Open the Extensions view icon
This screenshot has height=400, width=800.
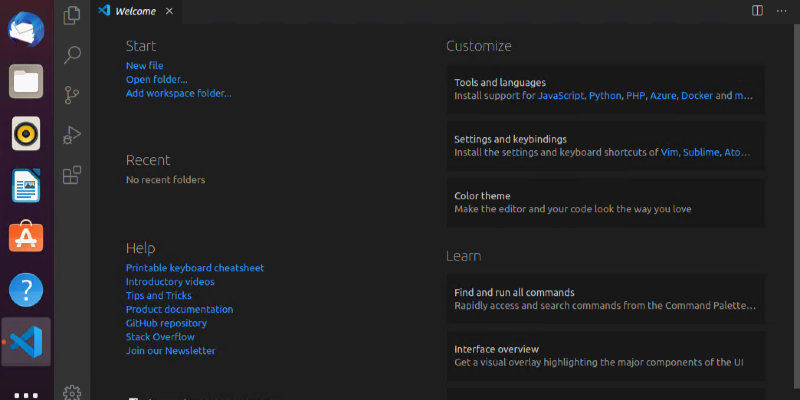[72, 176]
